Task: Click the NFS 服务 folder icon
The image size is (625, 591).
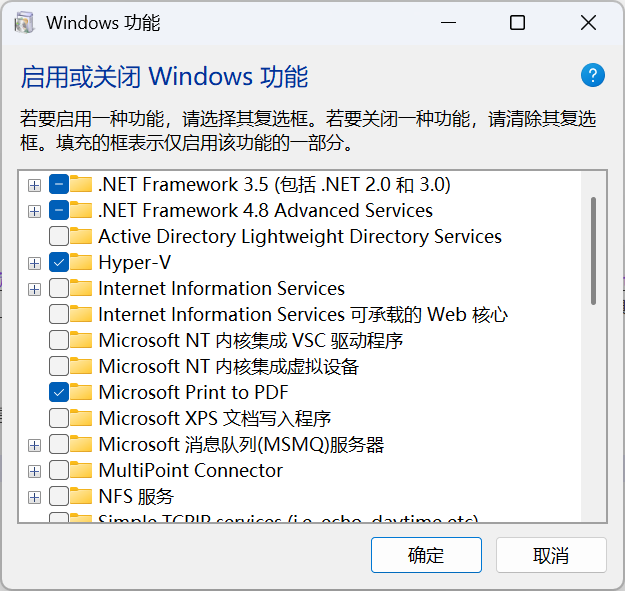Action: (82, 497)
